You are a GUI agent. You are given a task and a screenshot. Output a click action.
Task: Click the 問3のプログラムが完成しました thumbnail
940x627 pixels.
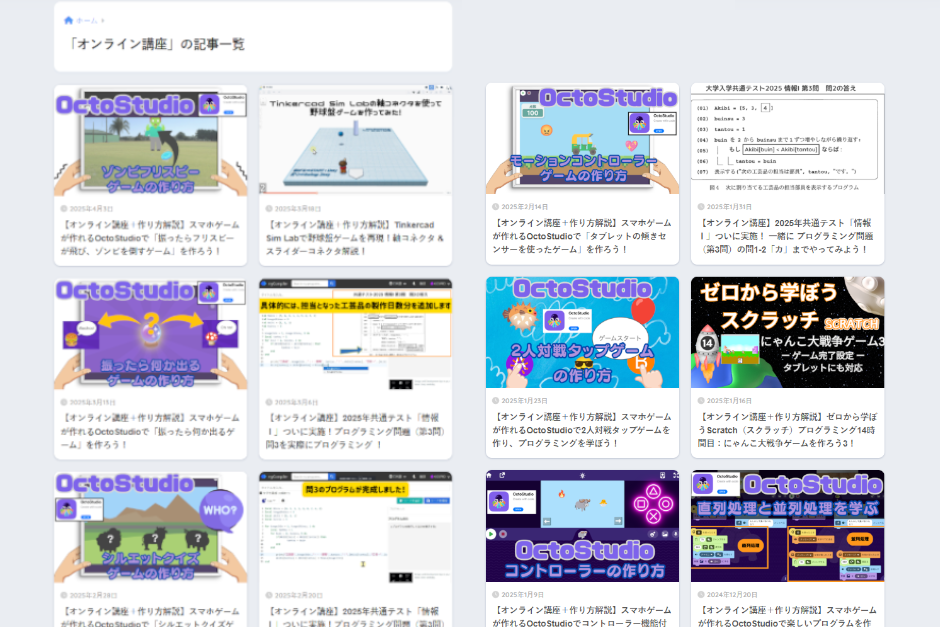pyautogui.click(x=355, y=527)
